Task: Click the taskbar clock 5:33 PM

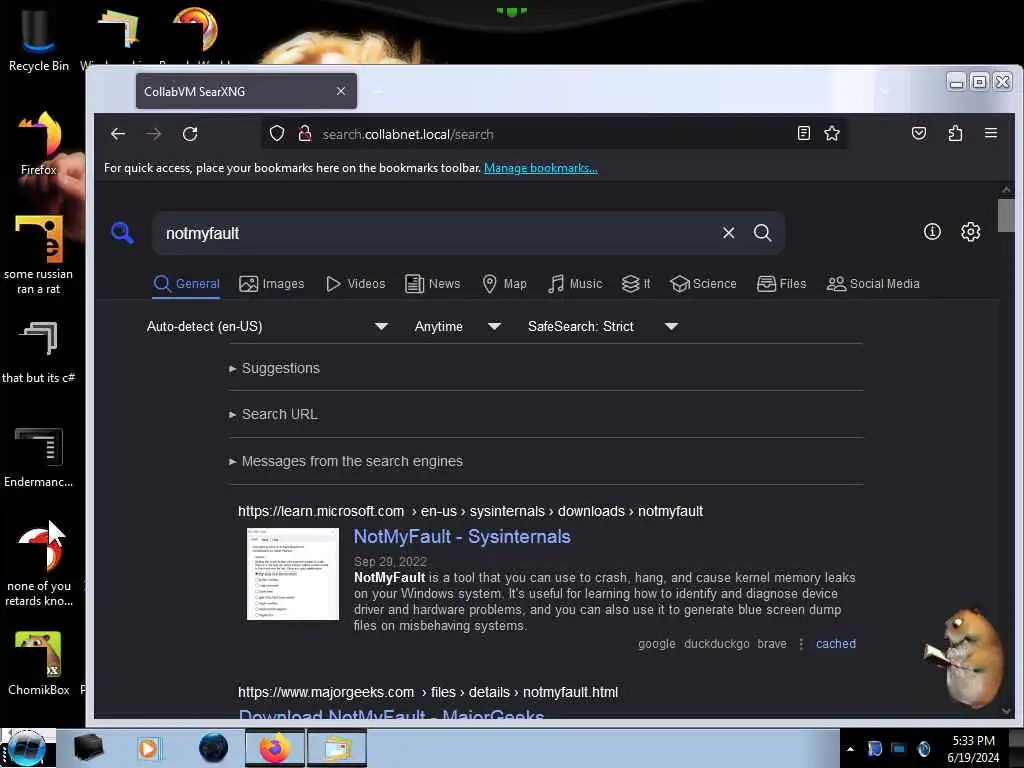Action: (973, 748)
